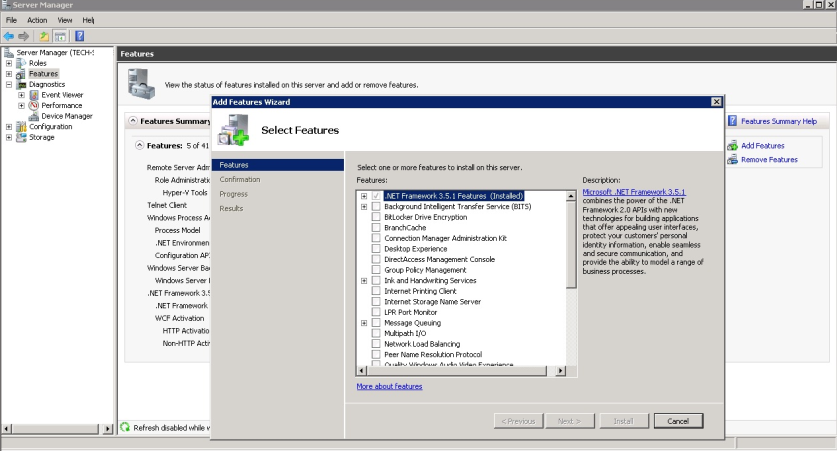Collapse the 'Features: 5 of 41' chevron
The image size is (837, 451).
click(x=139, y=145)
